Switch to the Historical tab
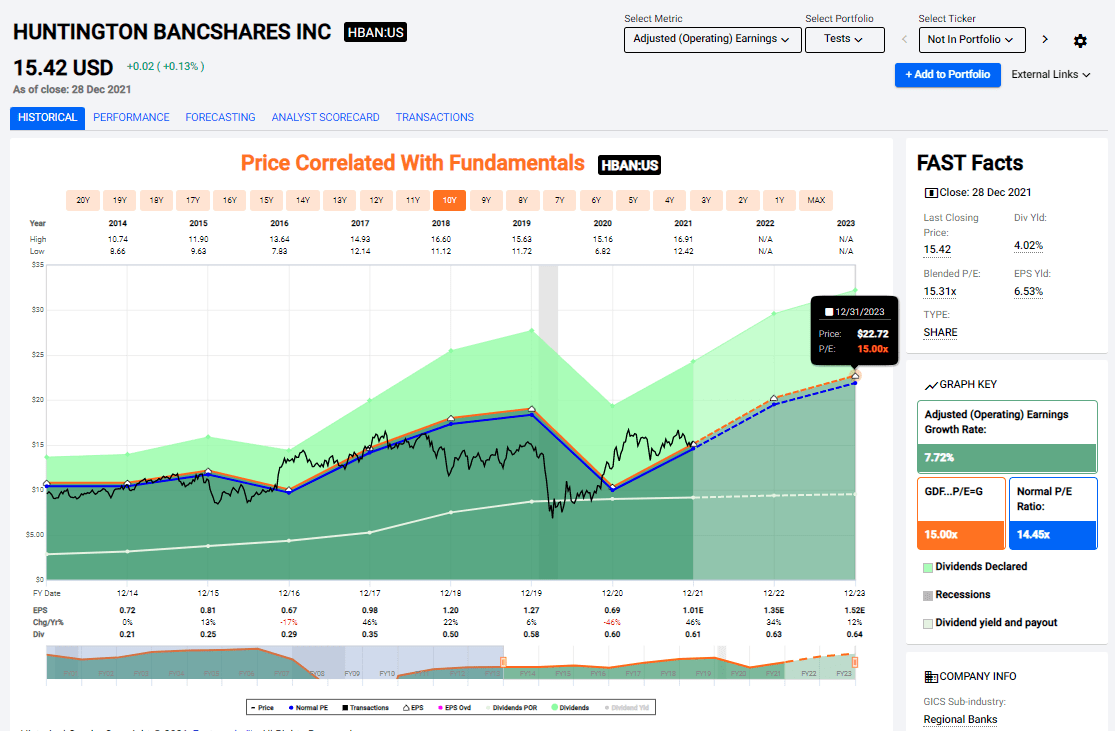 (47, 118)
